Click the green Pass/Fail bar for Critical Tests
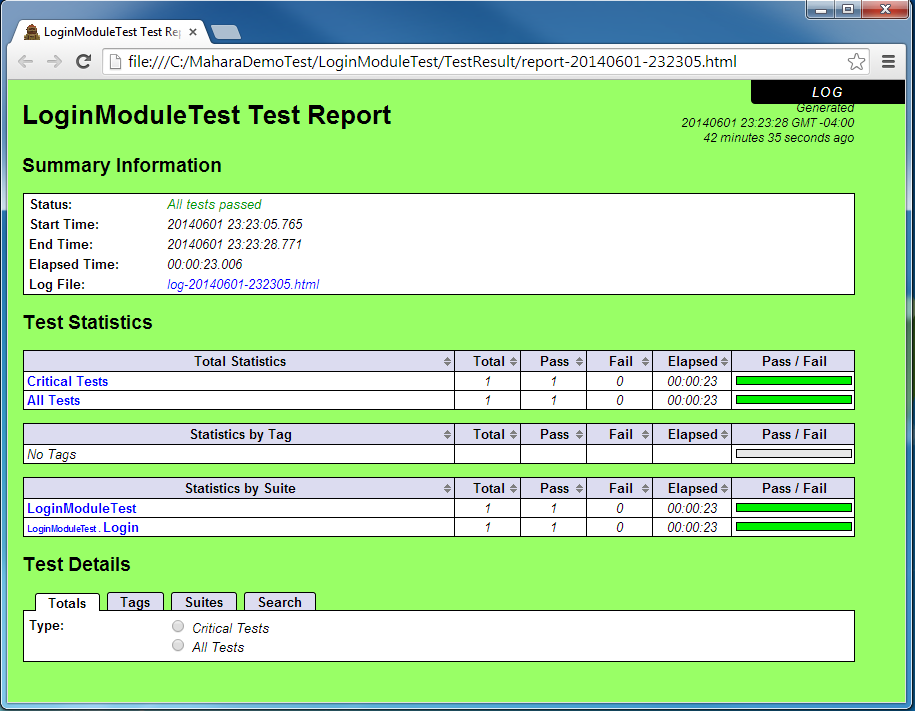The height and width of the screenshot is (711, 915). (x=793, y=381)
